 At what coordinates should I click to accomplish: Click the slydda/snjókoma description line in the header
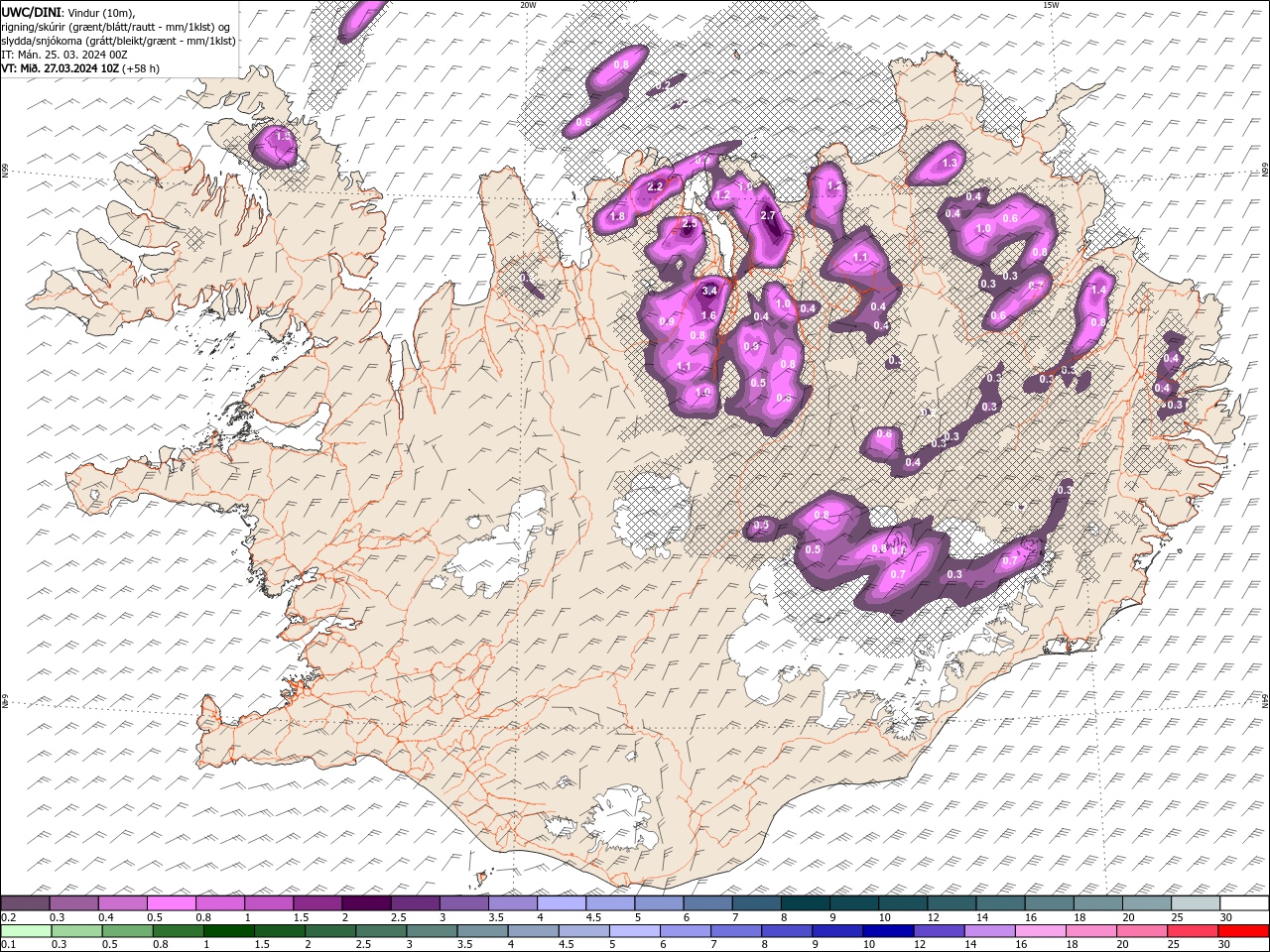(118, 41)
